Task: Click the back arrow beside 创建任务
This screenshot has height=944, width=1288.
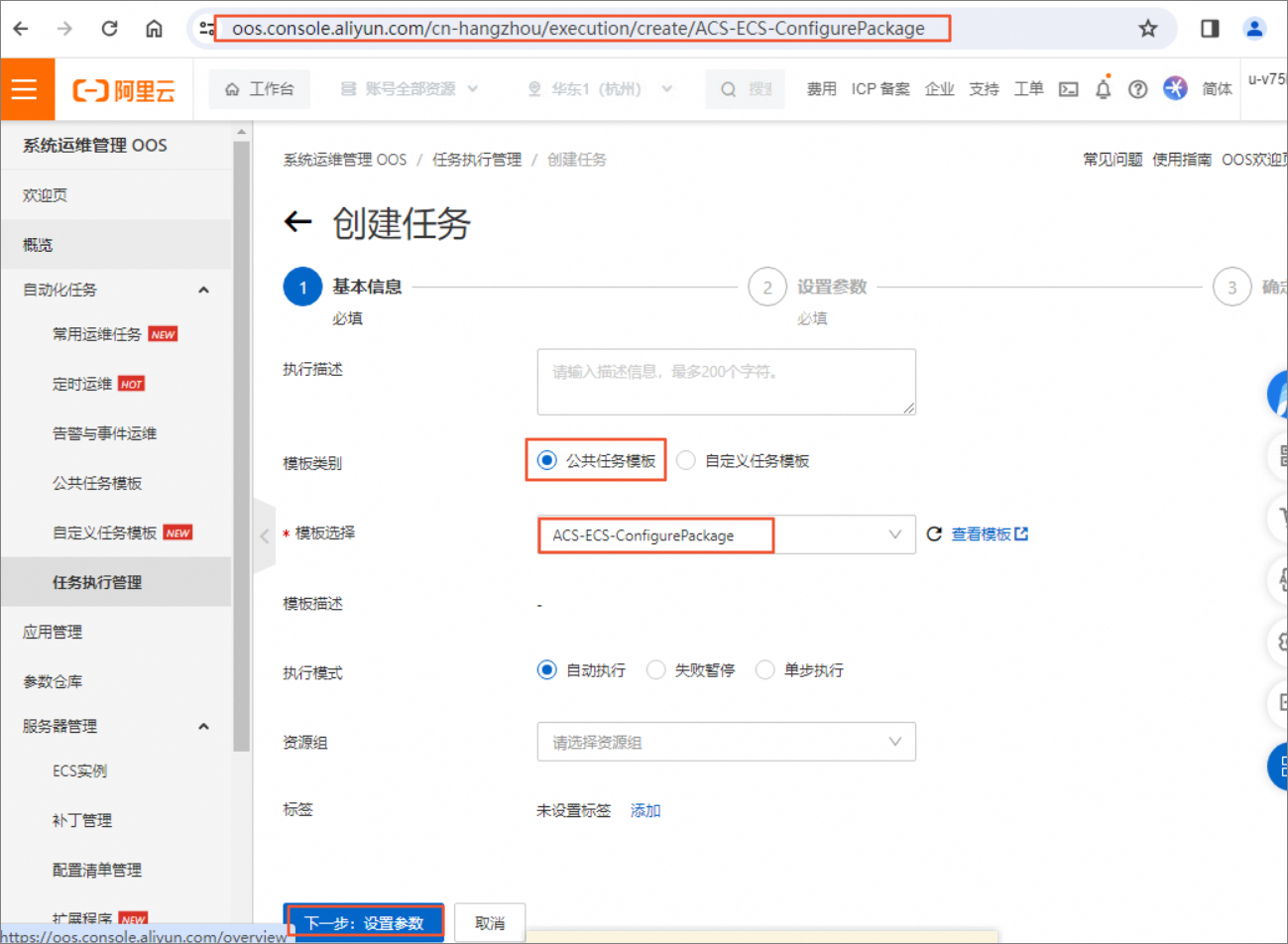Action: (297, 222)
